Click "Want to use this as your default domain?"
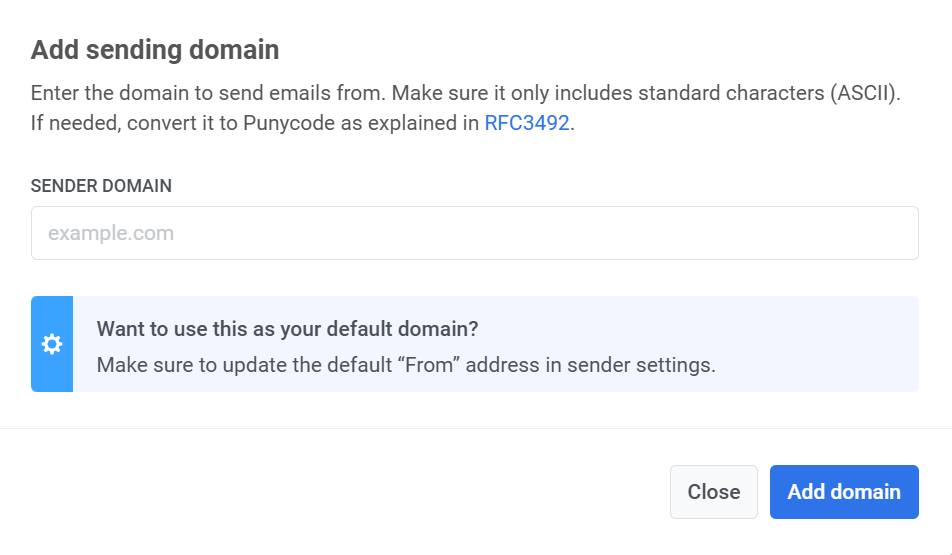Viewport: 952px width, 555px height. click(x=287, y=329)
